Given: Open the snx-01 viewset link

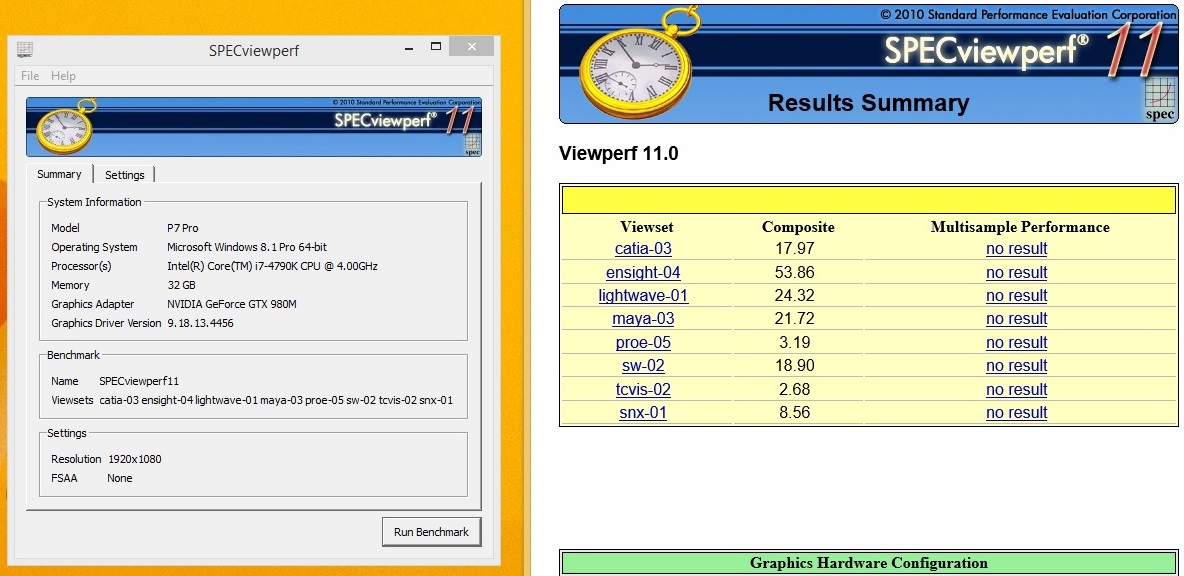Looking at the screenshot, I should [x=643, y=413].
